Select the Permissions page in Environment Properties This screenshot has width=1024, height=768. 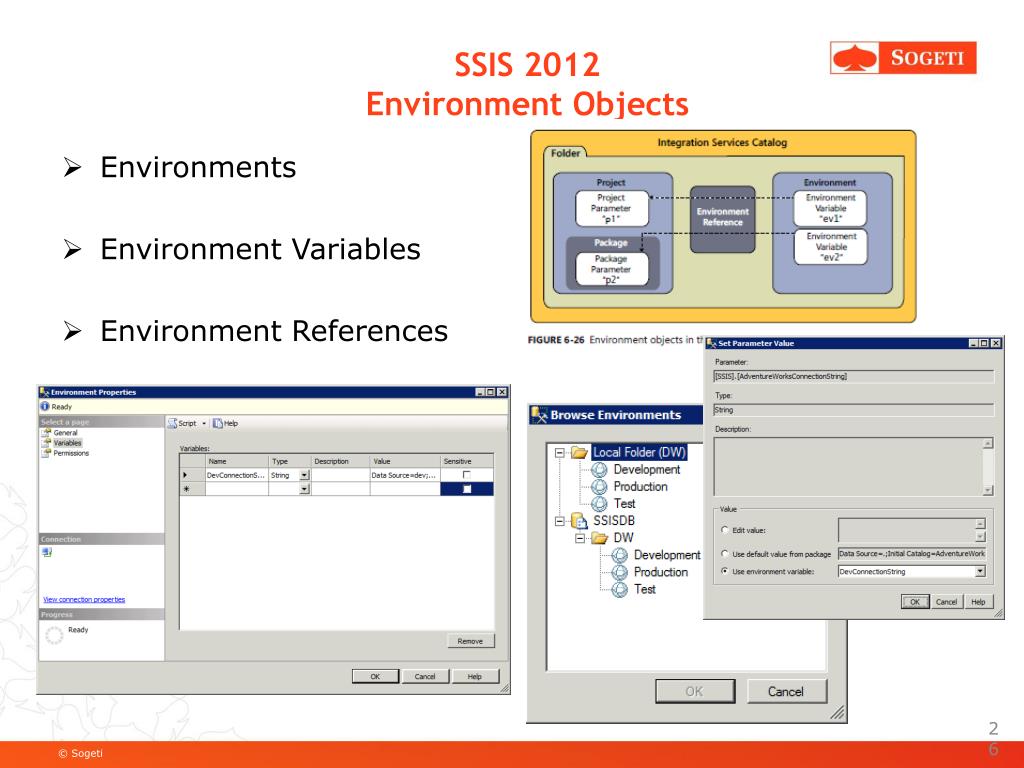tap(71, 453)
